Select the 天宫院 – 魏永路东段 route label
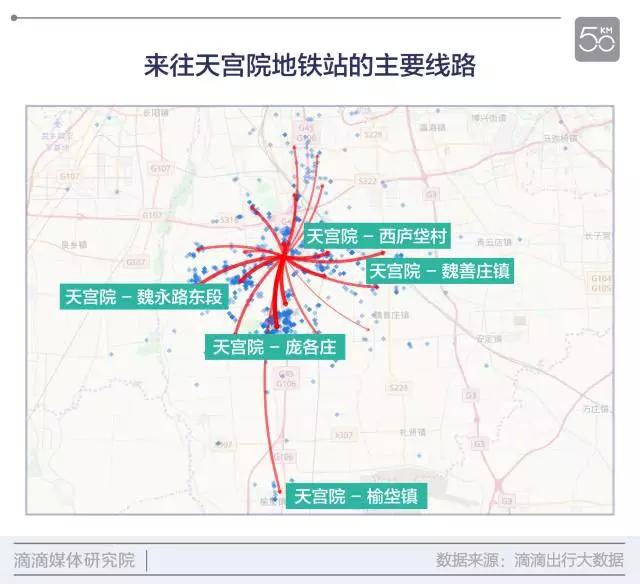The image size is (640, 584). point(144,296)
